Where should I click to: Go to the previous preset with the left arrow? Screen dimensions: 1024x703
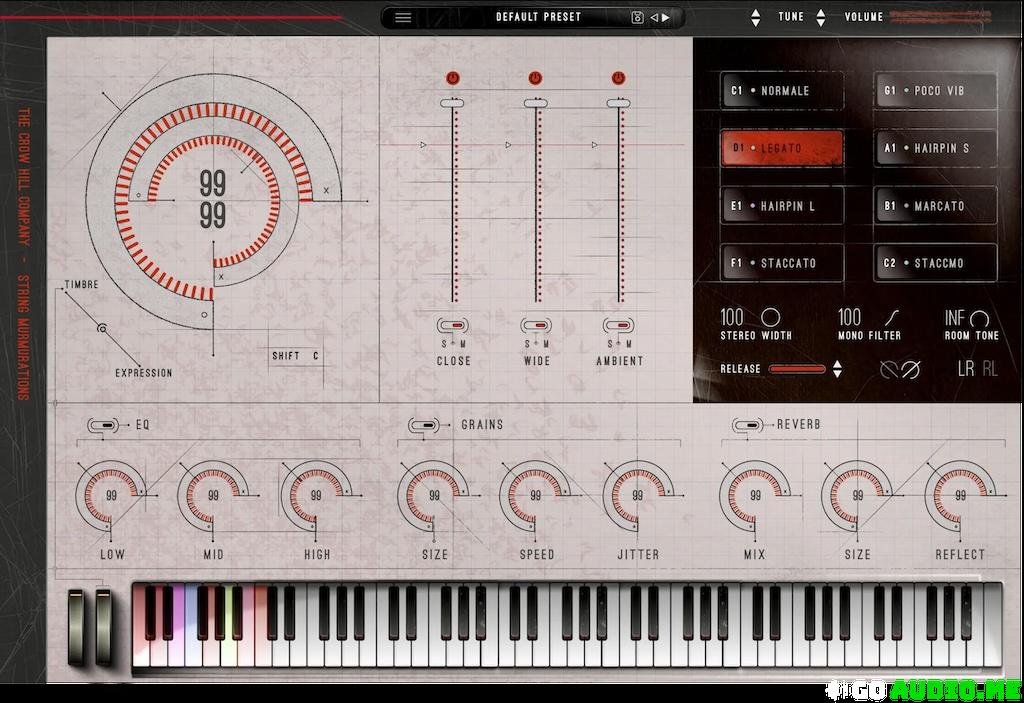[x=654, y=17]
